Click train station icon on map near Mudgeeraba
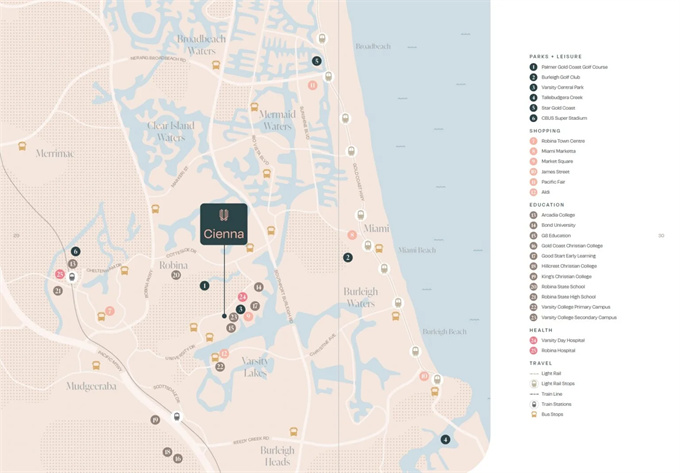This screenshot has width=680, height=473. point(177,417)
